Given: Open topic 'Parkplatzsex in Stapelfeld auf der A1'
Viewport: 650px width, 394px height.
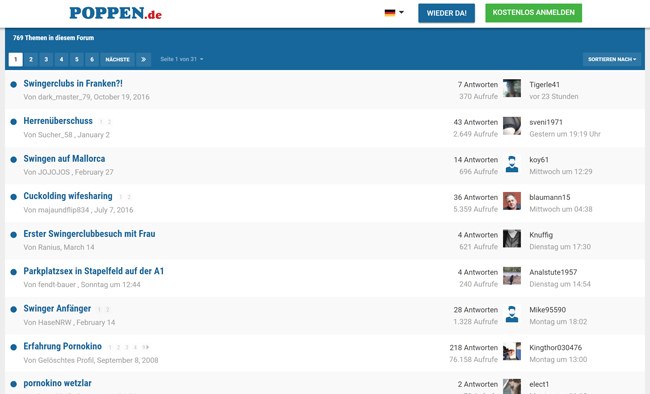Looking at the screenshot, I should point(94,271).
